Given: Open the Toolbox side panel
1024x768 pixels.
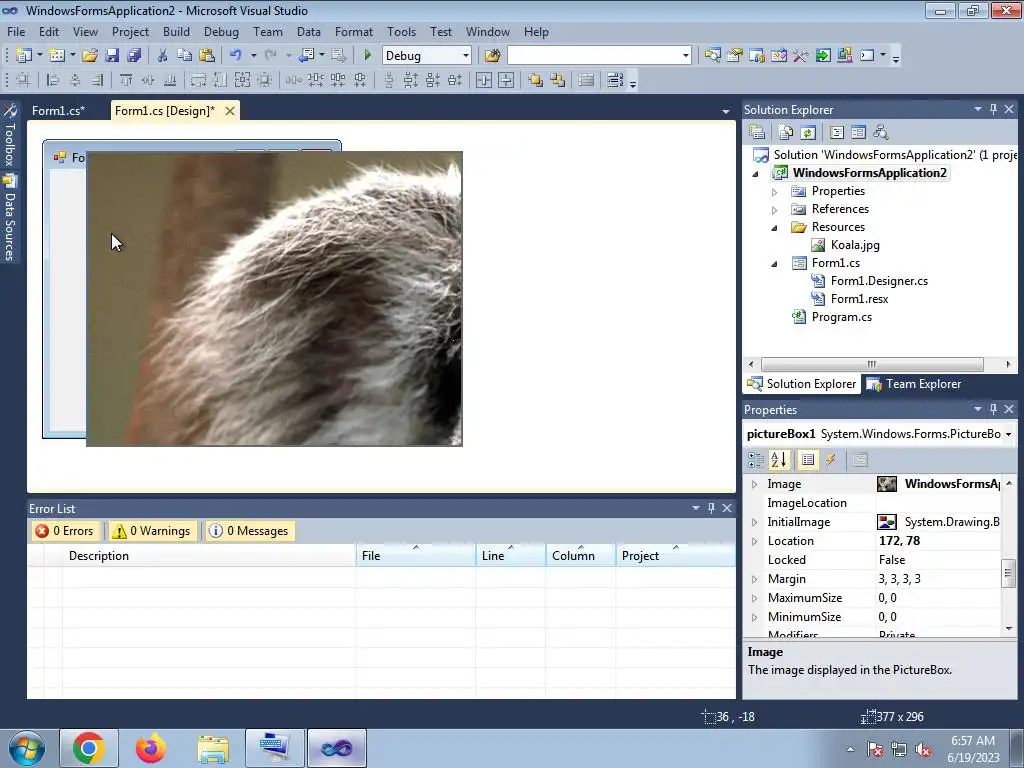Looking at the screenshot, I should [x=9, y=136].
